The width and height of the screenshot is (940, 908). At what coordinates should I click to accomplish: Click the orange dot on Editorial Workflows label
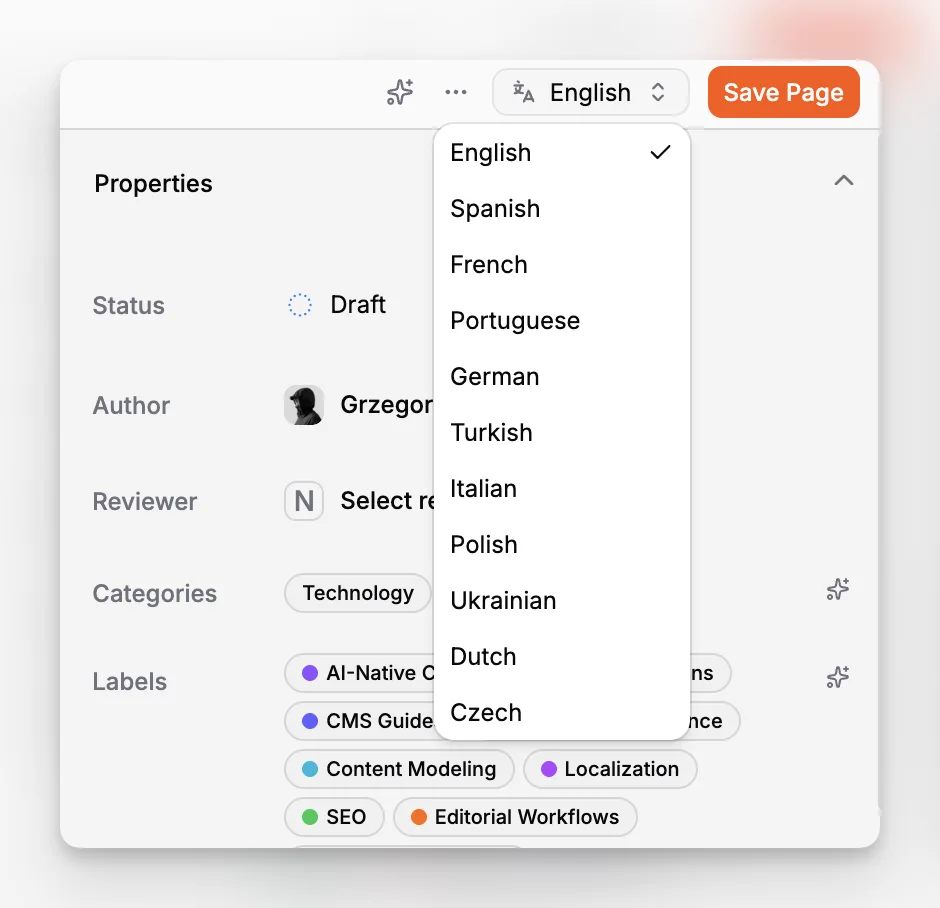click(418, 817)
